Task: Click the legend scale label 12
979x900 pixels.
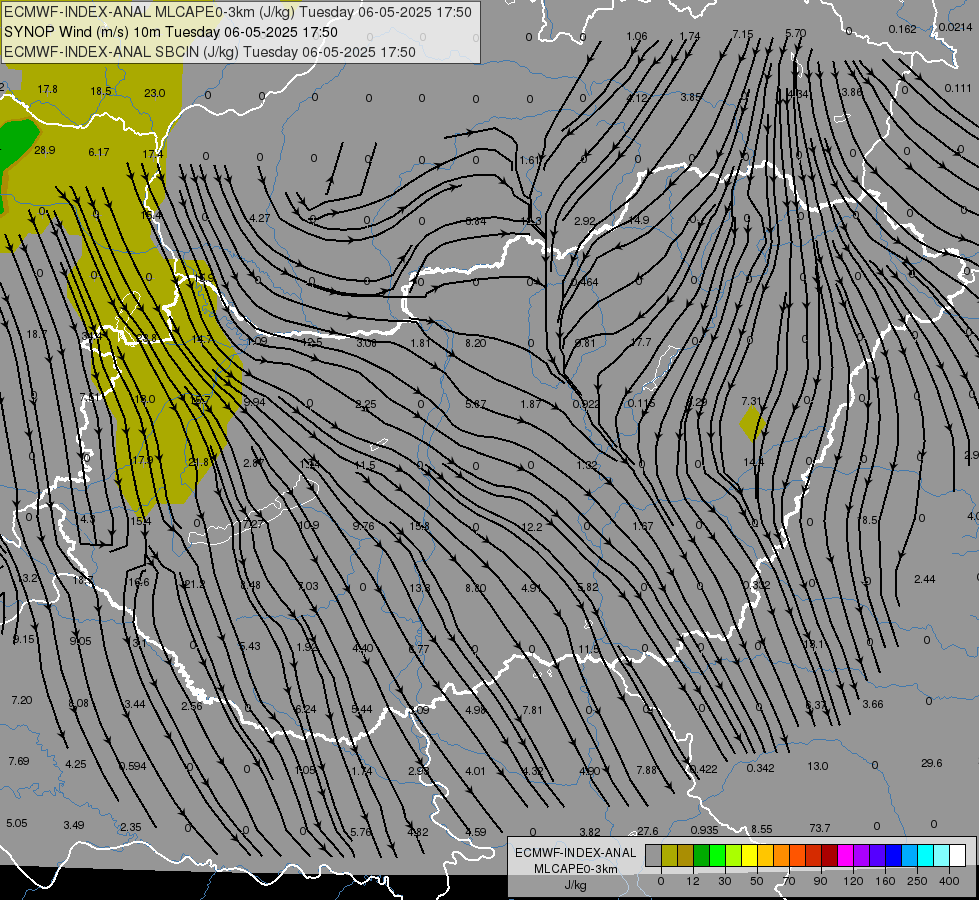Action: 693,881
